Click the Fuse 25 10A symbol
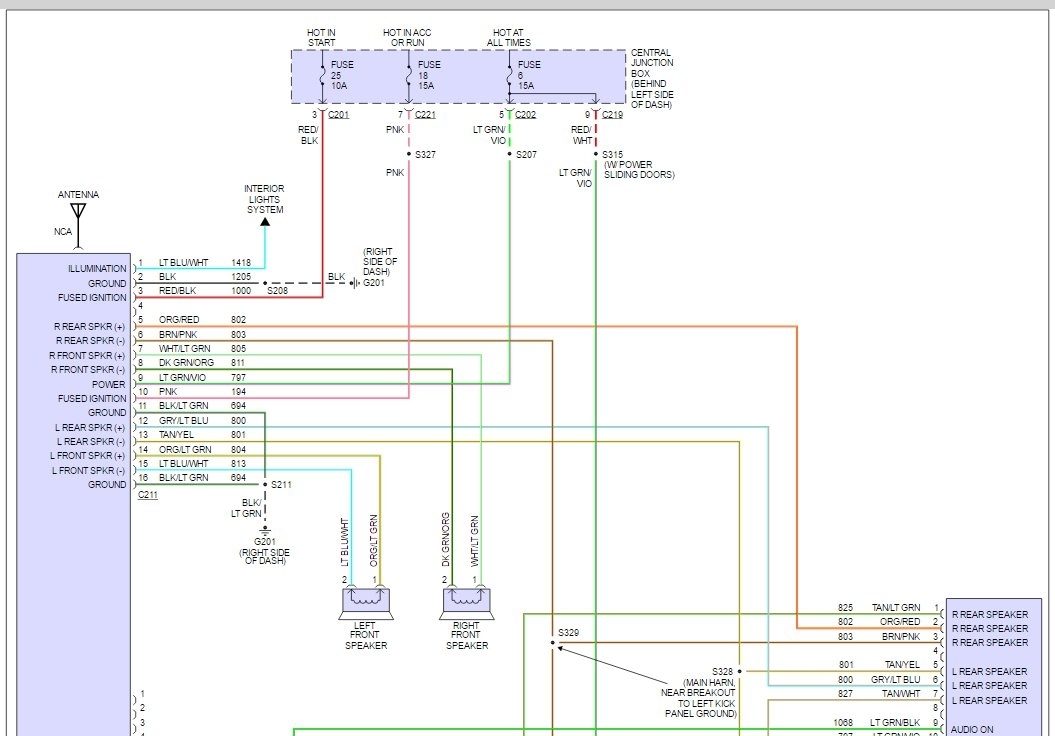1055x736 pixels. click(322, 77)
